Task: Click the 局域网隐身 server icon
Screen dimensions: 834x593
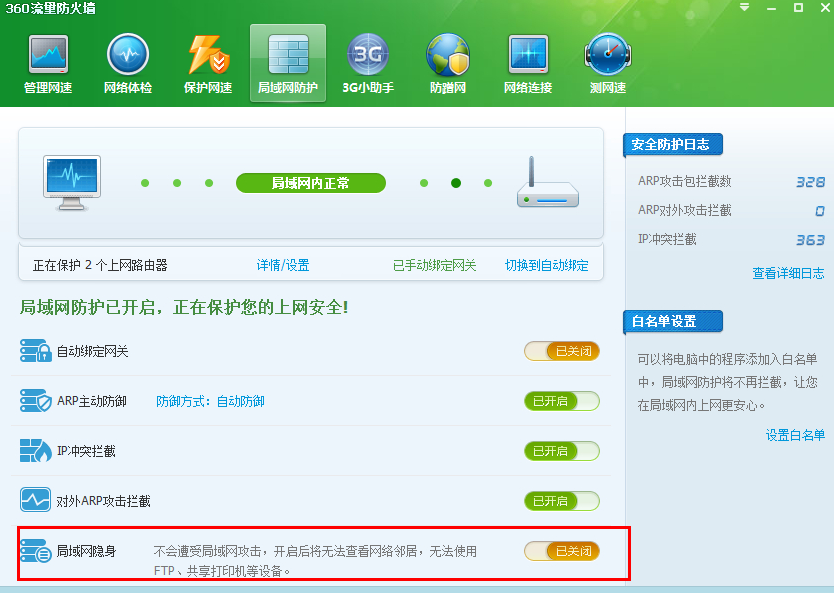Action: 36,550
